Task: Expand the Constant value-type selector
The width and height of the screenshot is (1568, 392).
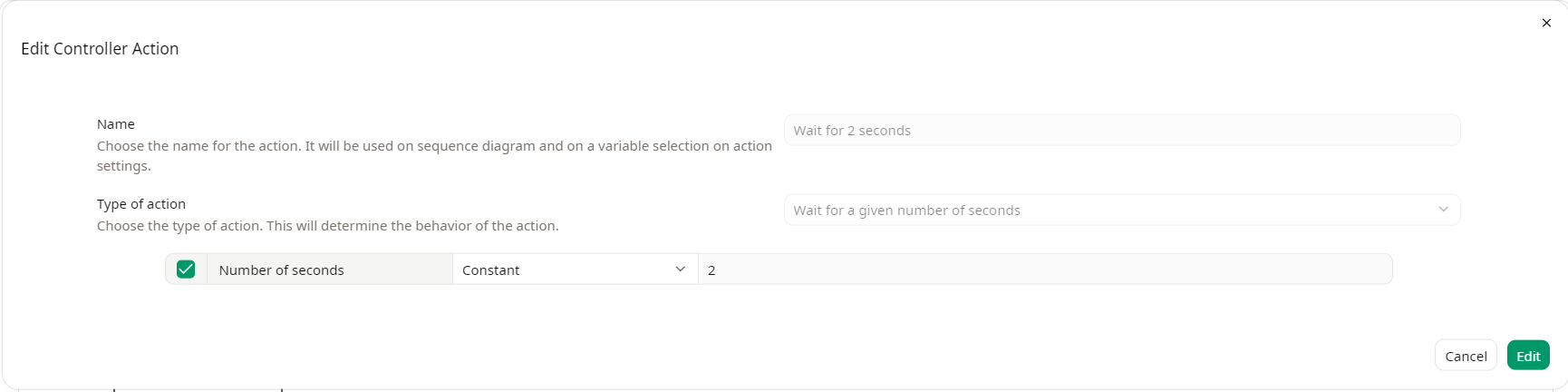Action: point(575,269)
